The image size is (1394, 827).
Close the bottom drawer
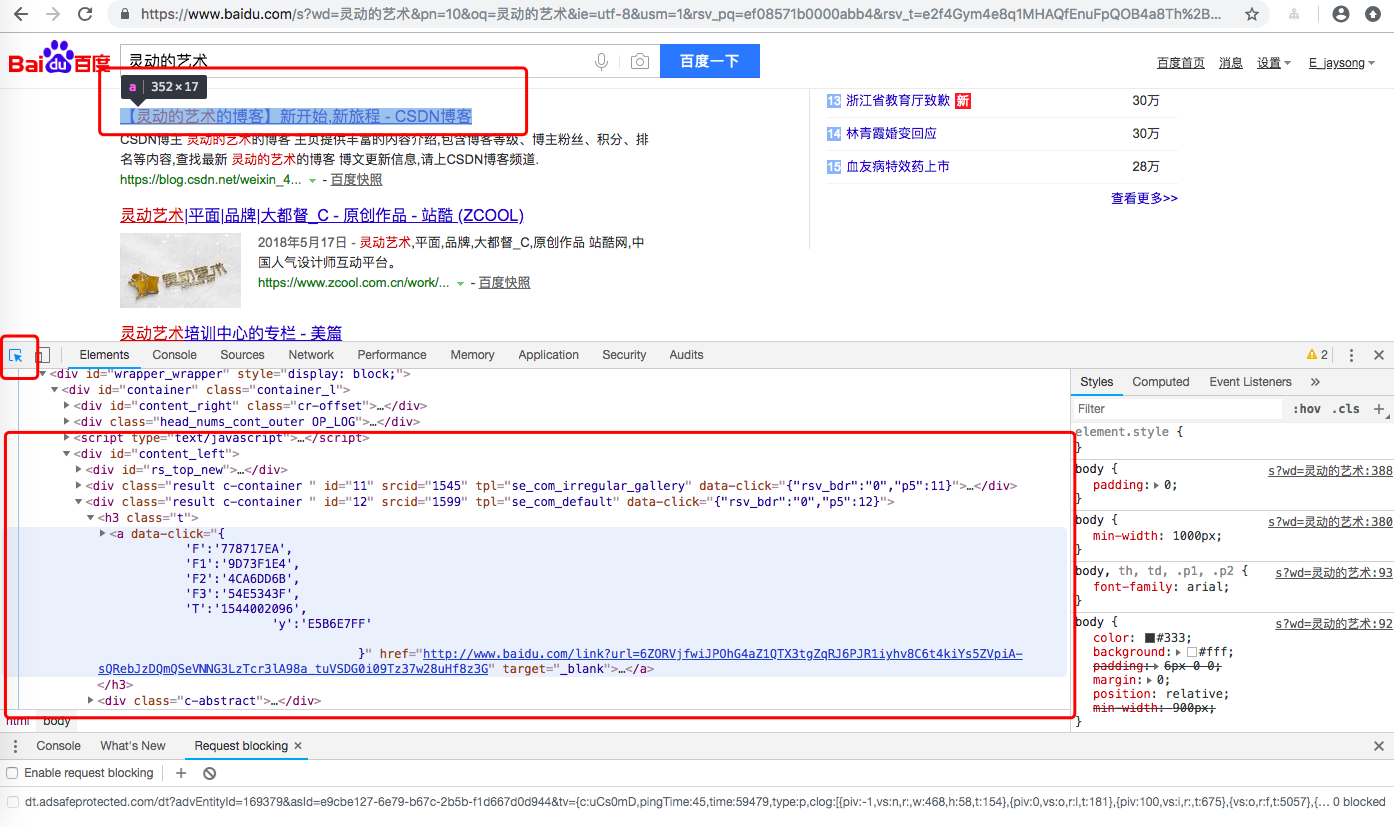point(1379,746)
